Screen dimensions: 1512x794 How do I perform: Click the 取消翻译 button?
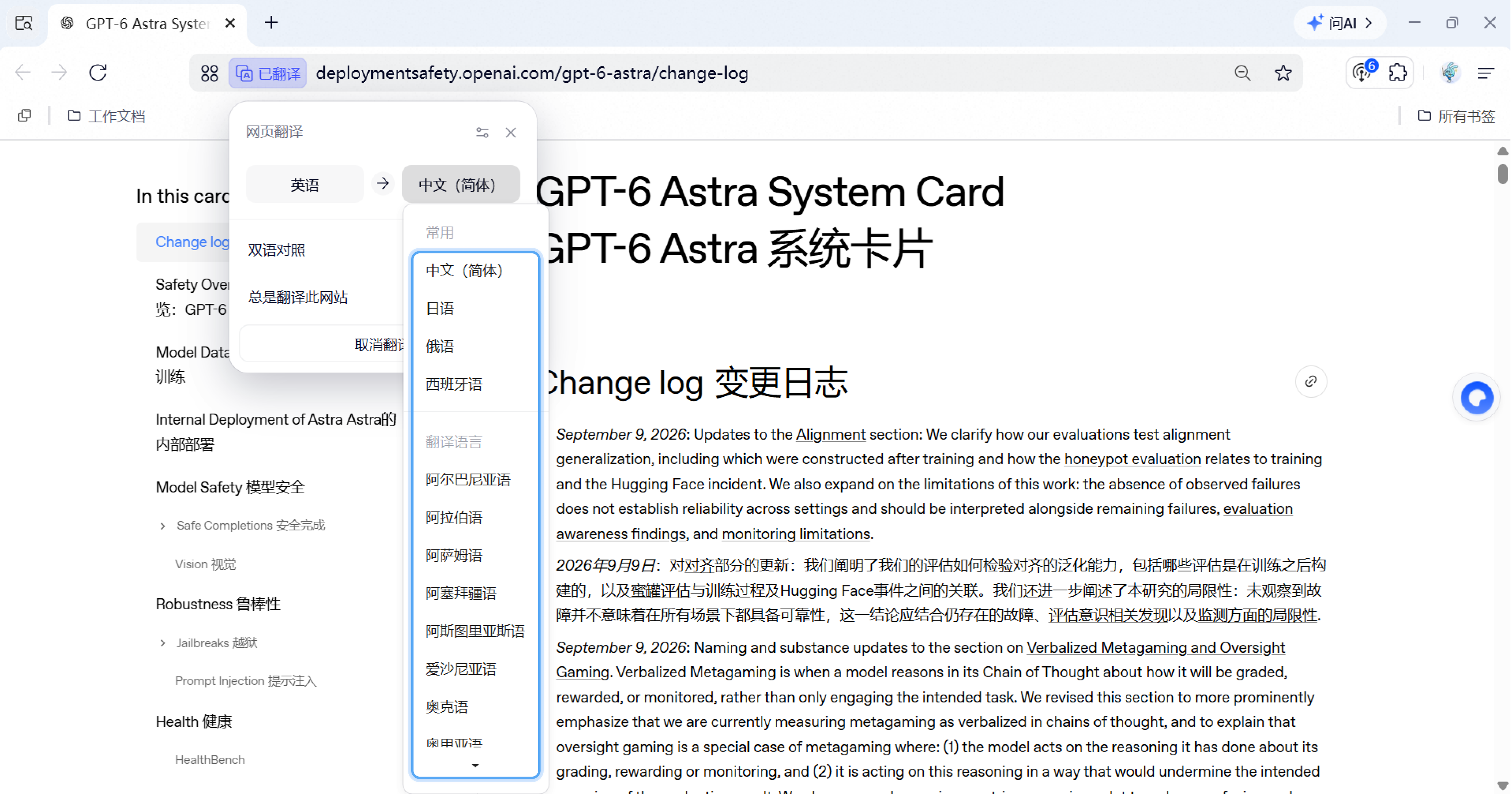point(322,345)
